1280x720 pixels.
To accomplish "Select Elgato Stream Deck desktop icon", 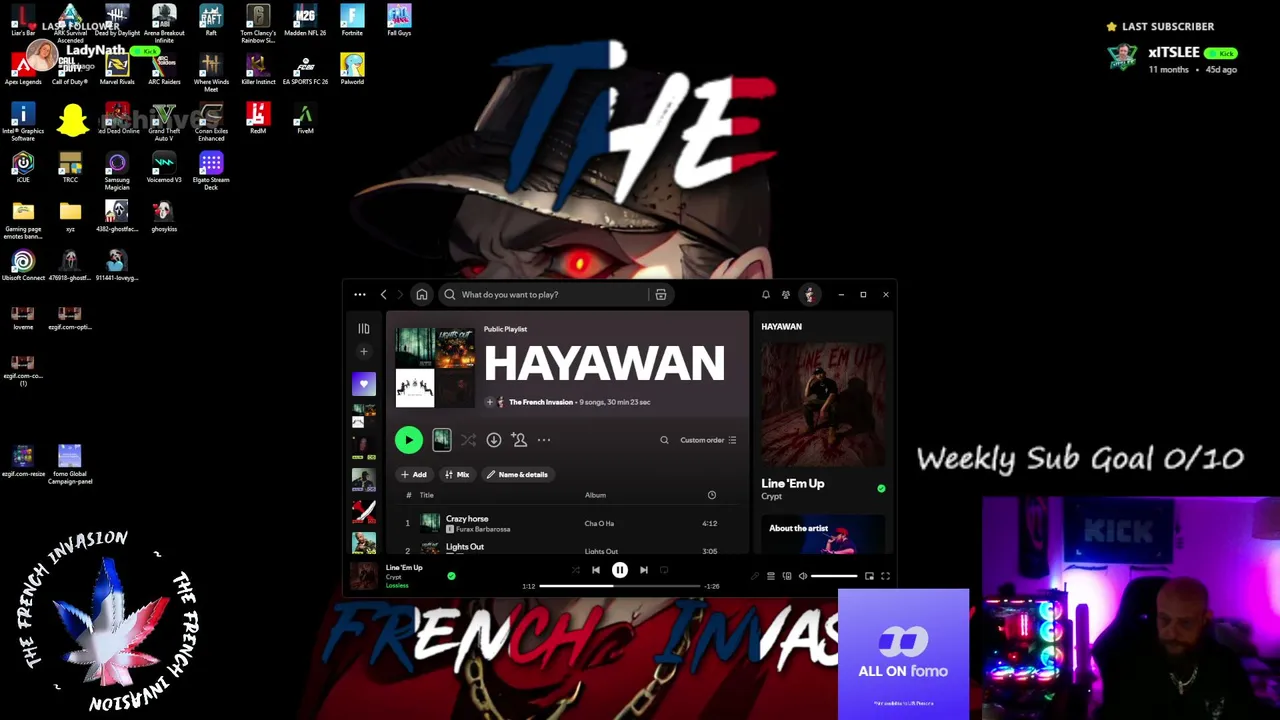I will [x=211, y=171].
